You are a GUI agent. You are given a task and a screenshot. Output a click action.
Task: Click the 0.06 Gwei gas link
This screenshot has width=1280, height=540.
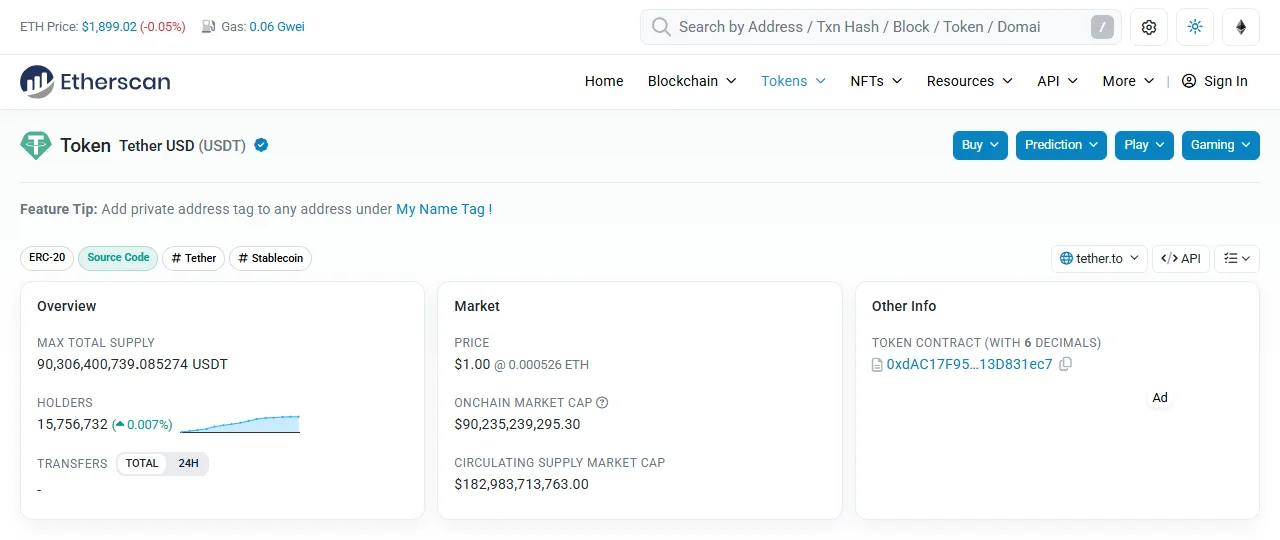[x=277, y=27]
